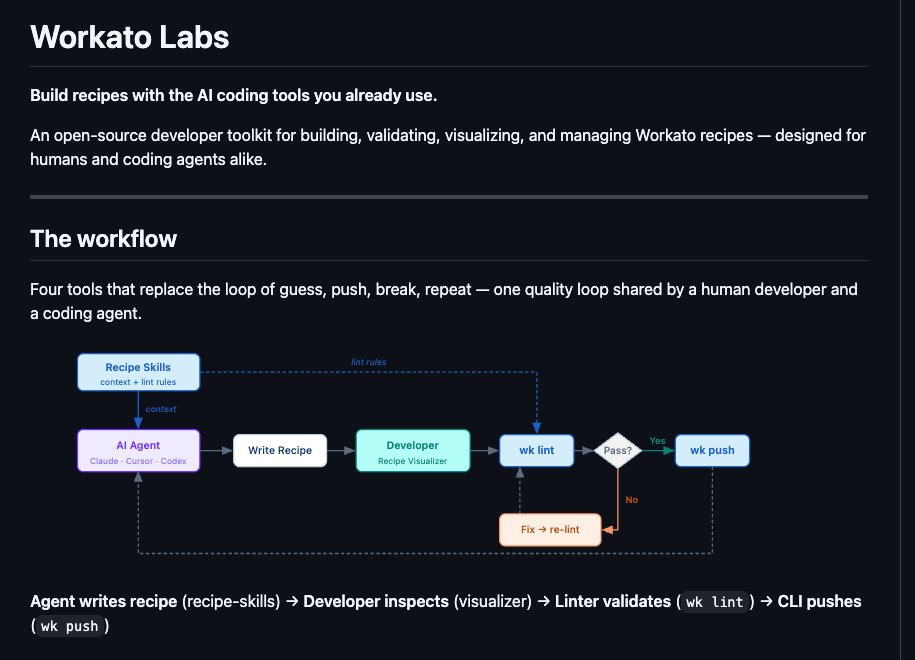Click the 'lint rules' edge label
The height and width of the screenshot is (660, 915).
click(368, 362)
